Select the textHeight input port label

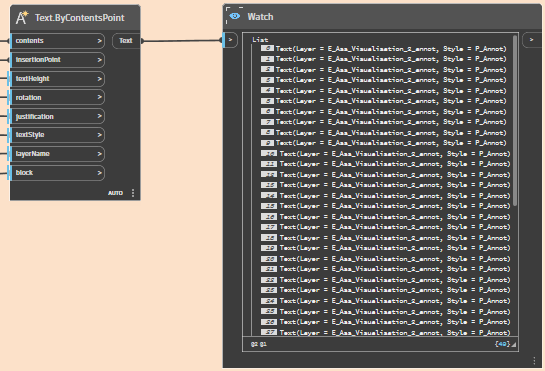pos(33,79)
